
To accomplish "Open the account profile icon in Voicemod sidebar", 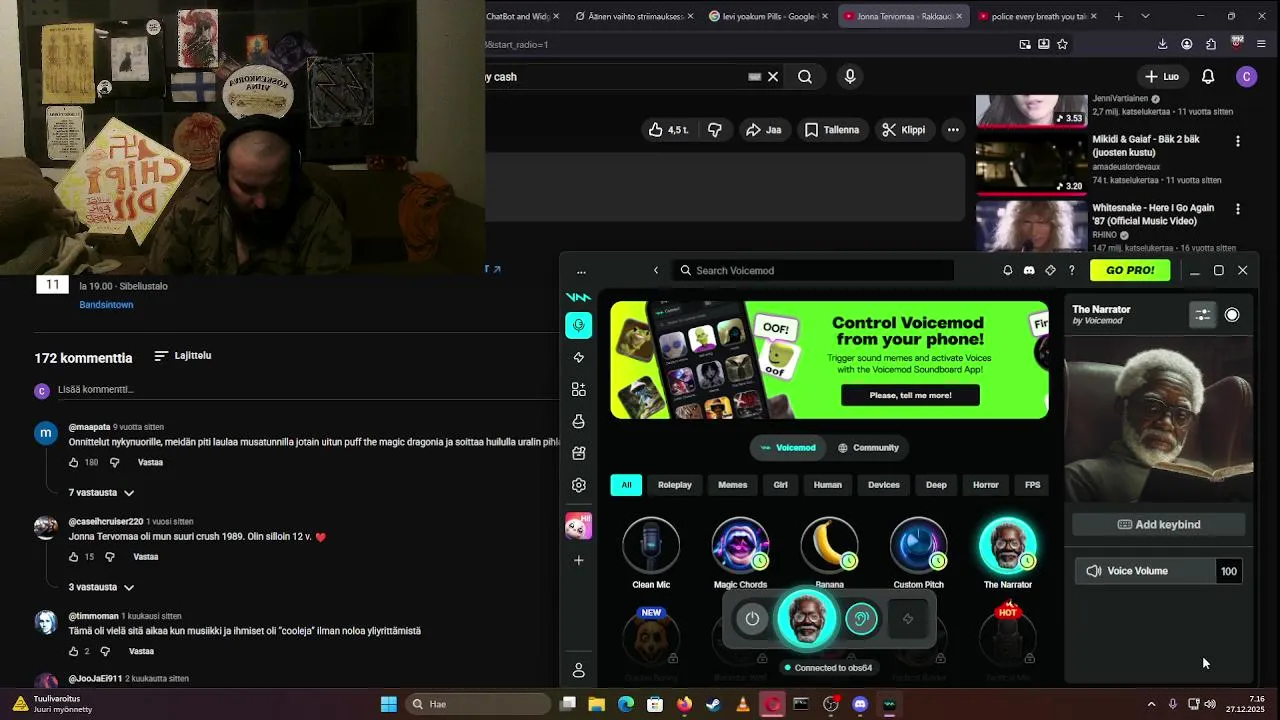I will point(578,670).
